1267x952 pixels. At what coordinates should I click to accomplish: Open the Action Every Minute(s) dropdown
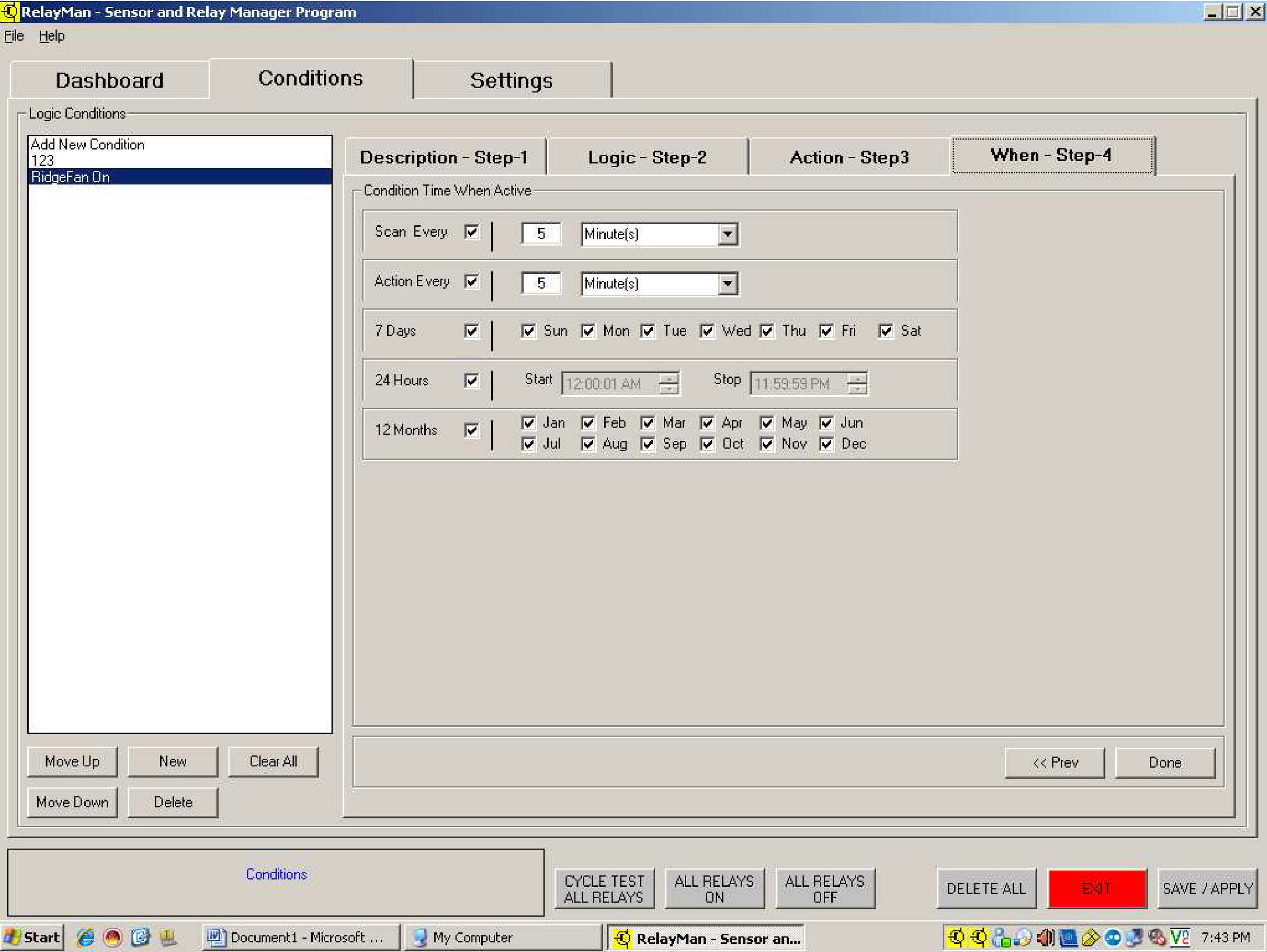point(727,284)
